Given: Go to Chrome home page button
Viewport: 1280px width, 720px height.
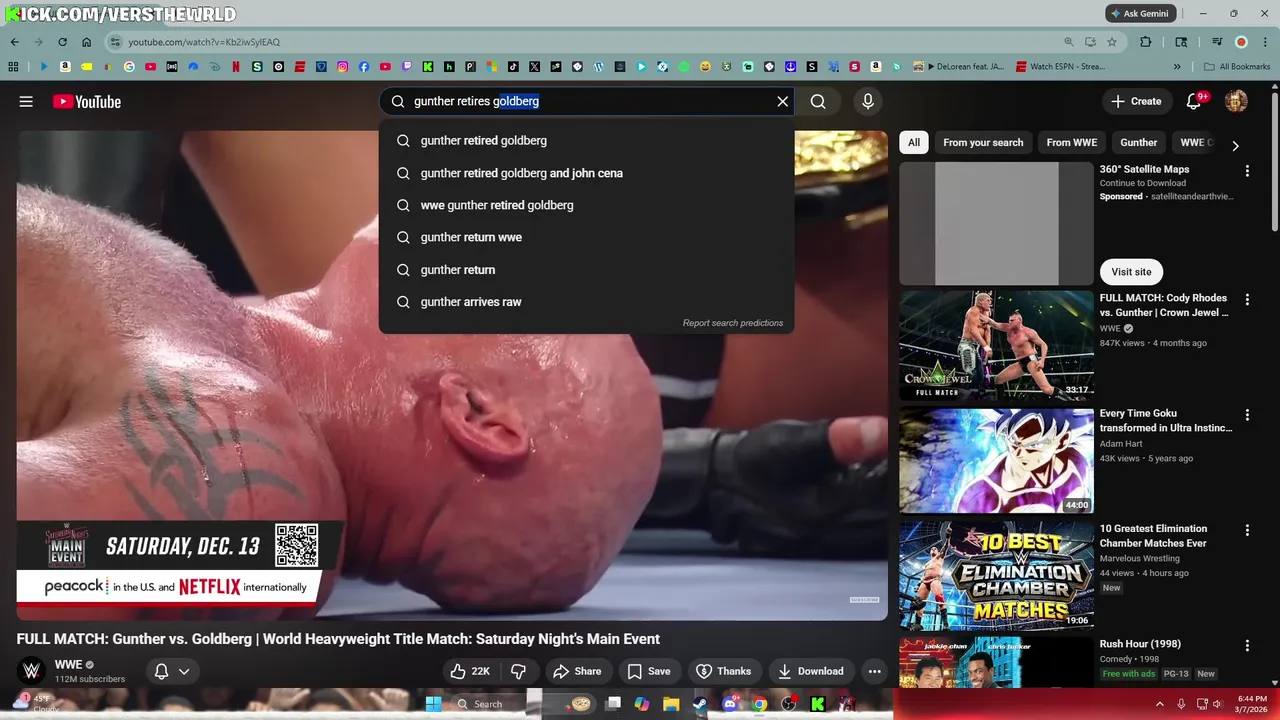Looking at the screenshot, I should click(x=87, y=42).
